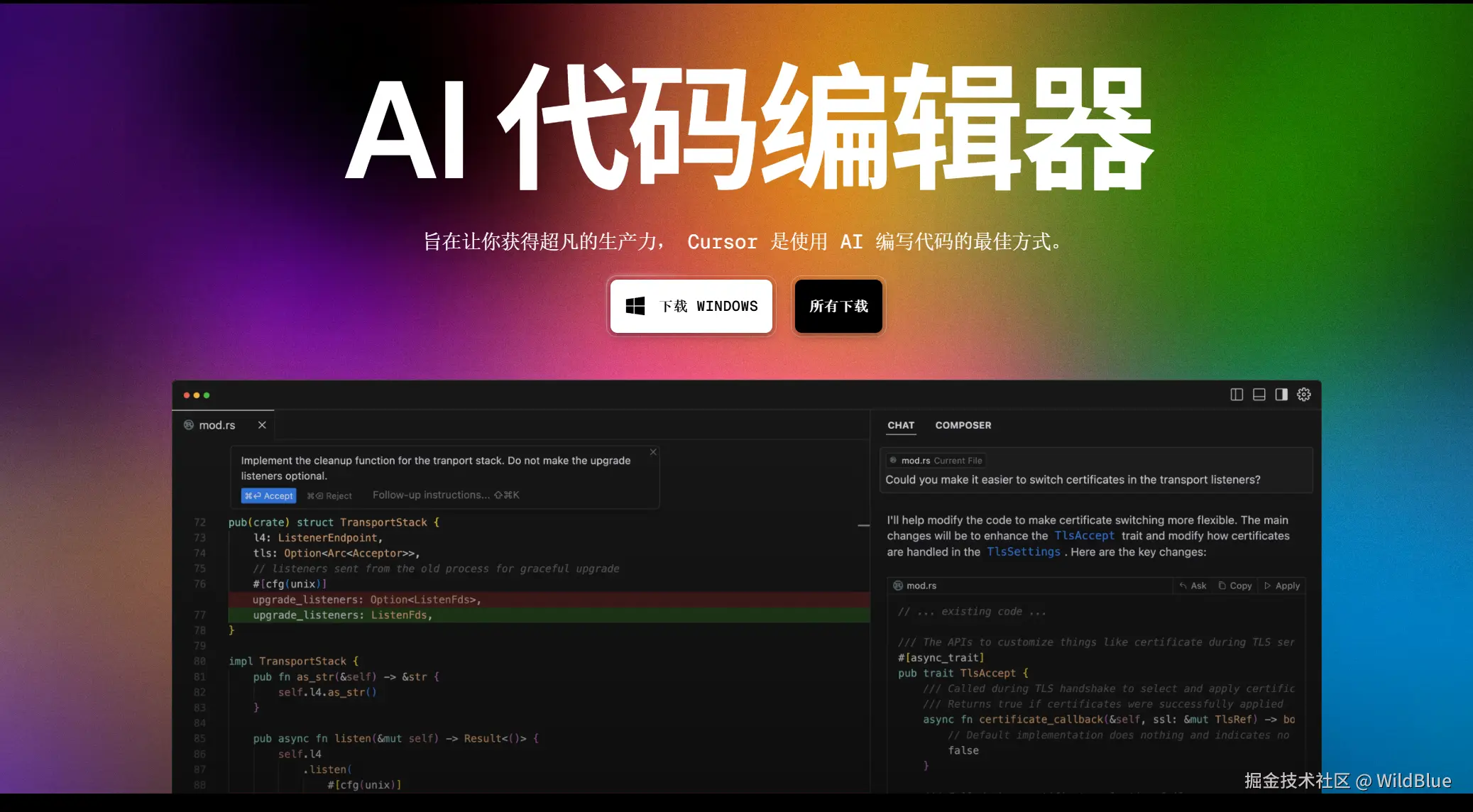
Task: Click the Follow-up instructions field
Action: [x=431, y=495]
